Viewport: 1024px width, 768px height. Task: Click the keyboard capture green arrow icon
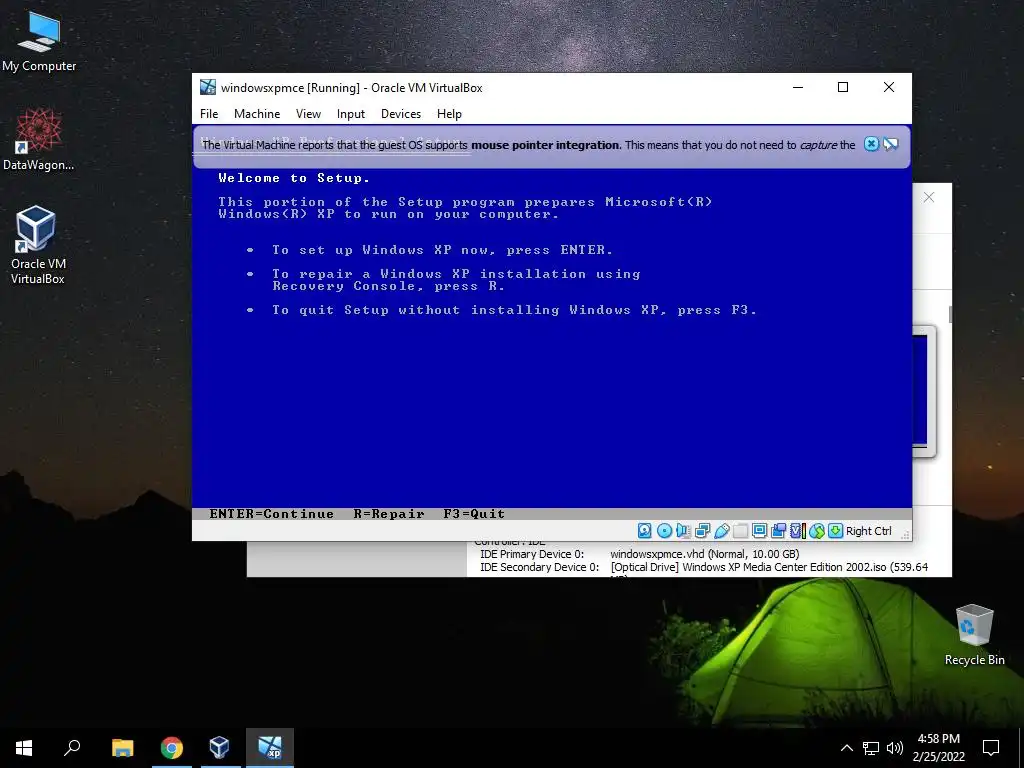[835, 531]
